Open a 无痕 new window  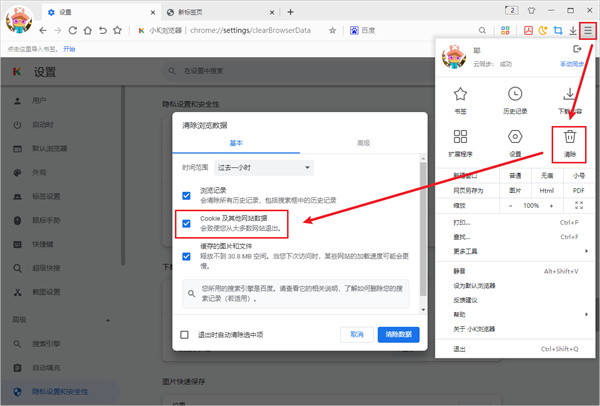tap(547, 176)
